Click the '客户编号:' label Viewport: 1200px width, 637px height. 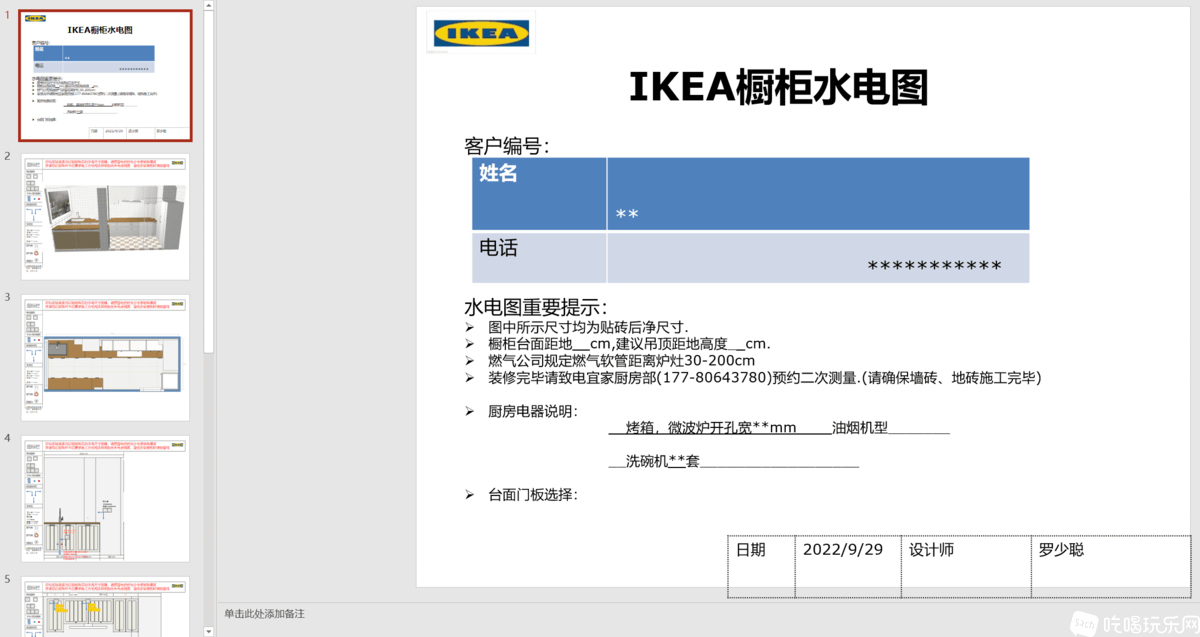(x=507, y=146)
